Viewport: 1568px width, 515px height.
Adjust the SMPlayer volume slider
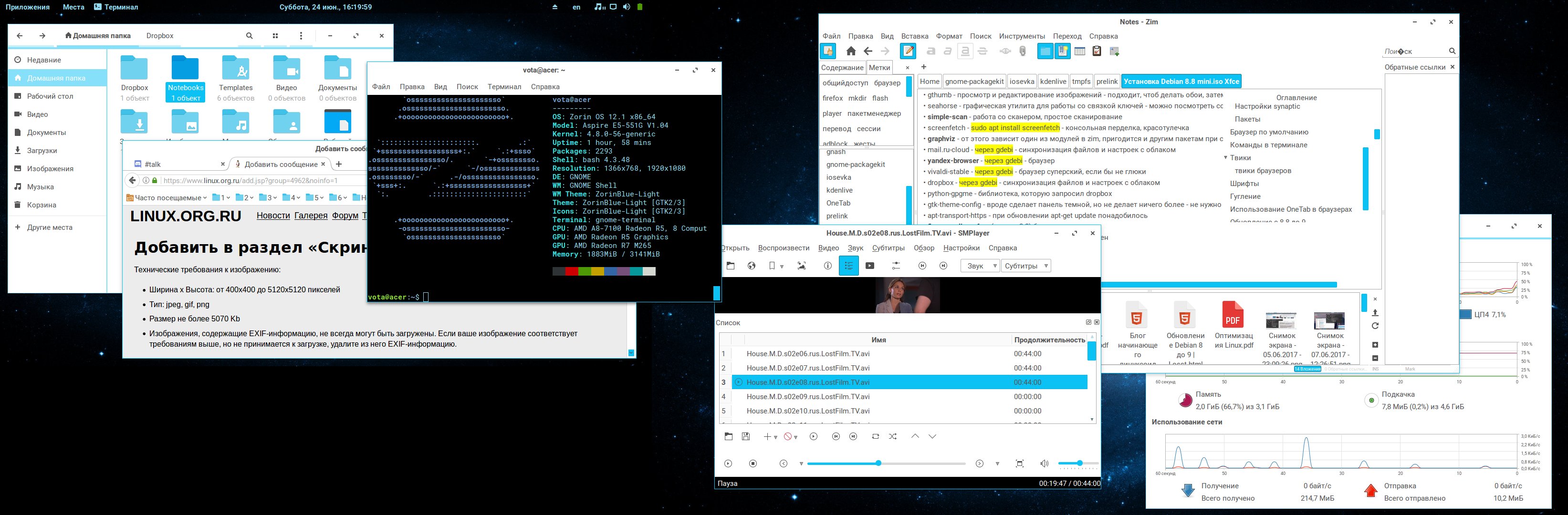click(x=1078, y=463)
